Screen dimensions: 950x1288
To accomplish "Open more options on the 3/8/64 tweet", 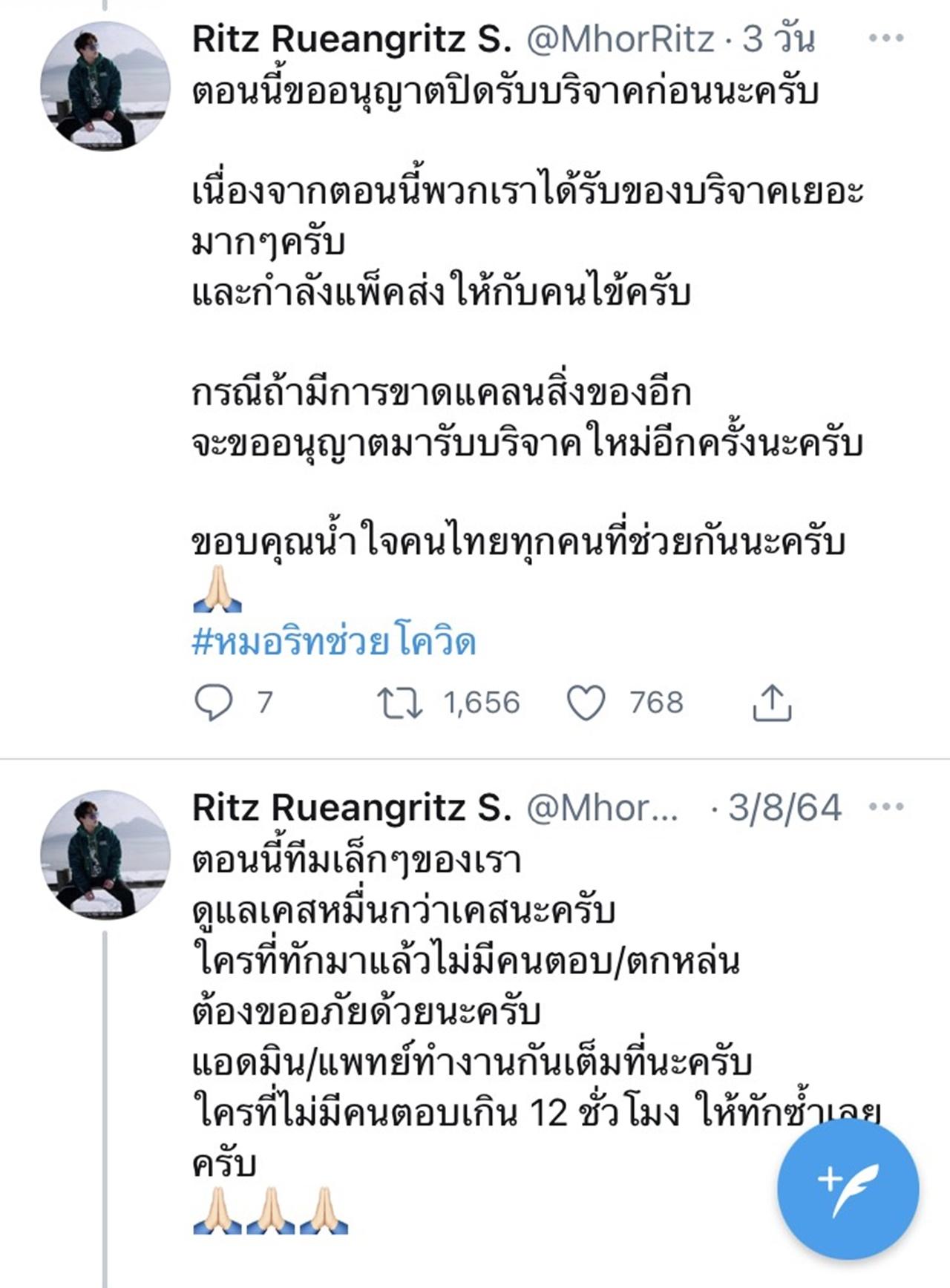I will coord(886,806).
